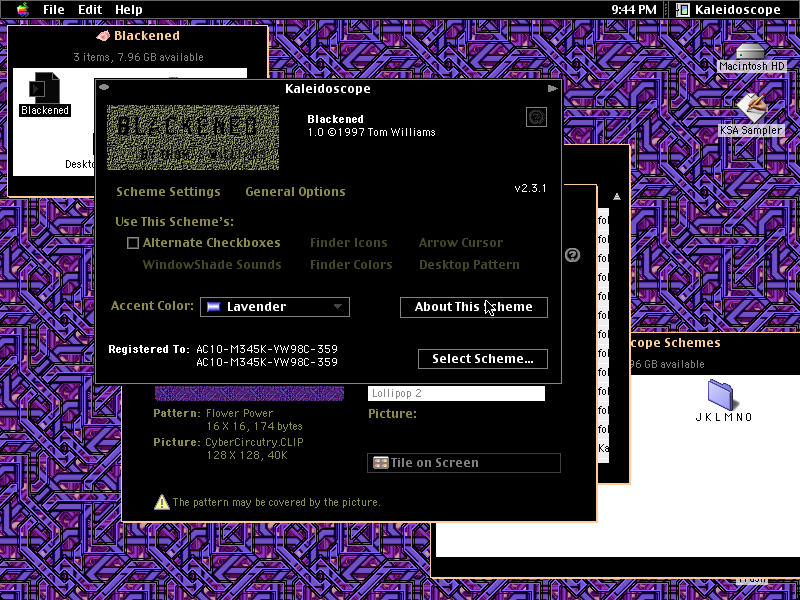The image size is (800, 600).
Task: Open the Kaleidoscope application menu in the menu bar
Action: pos(729,10)
